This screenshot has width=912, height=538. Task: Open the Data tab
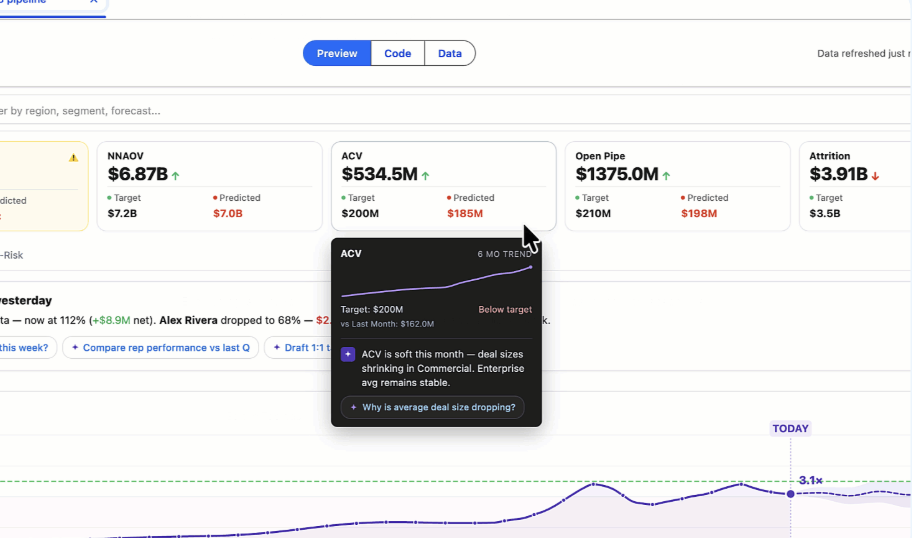pyautogui.click(x=450, y=53)
